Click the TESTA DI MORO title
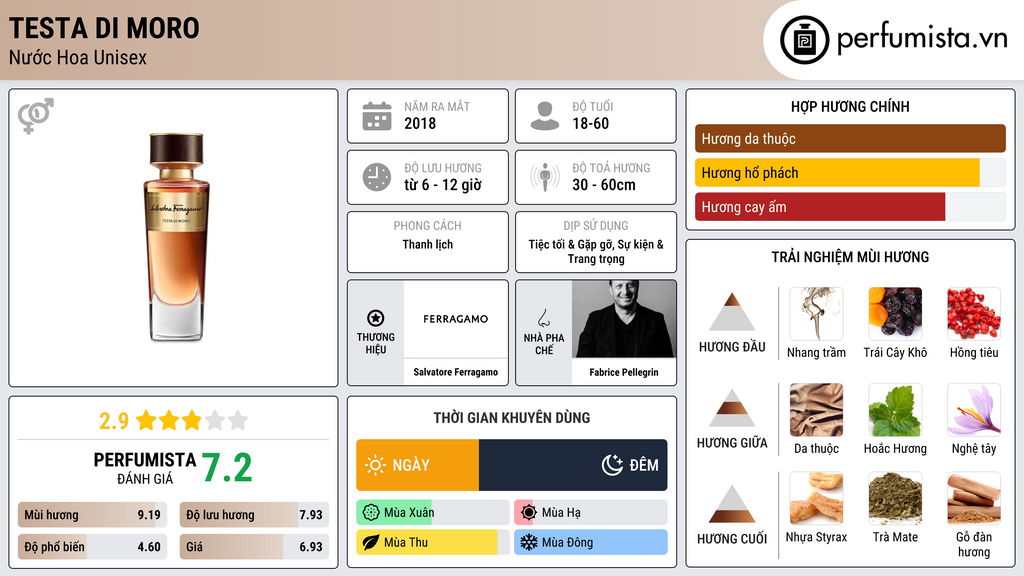This screenshot has height=576, width=1024. click(x=104, y=29)
